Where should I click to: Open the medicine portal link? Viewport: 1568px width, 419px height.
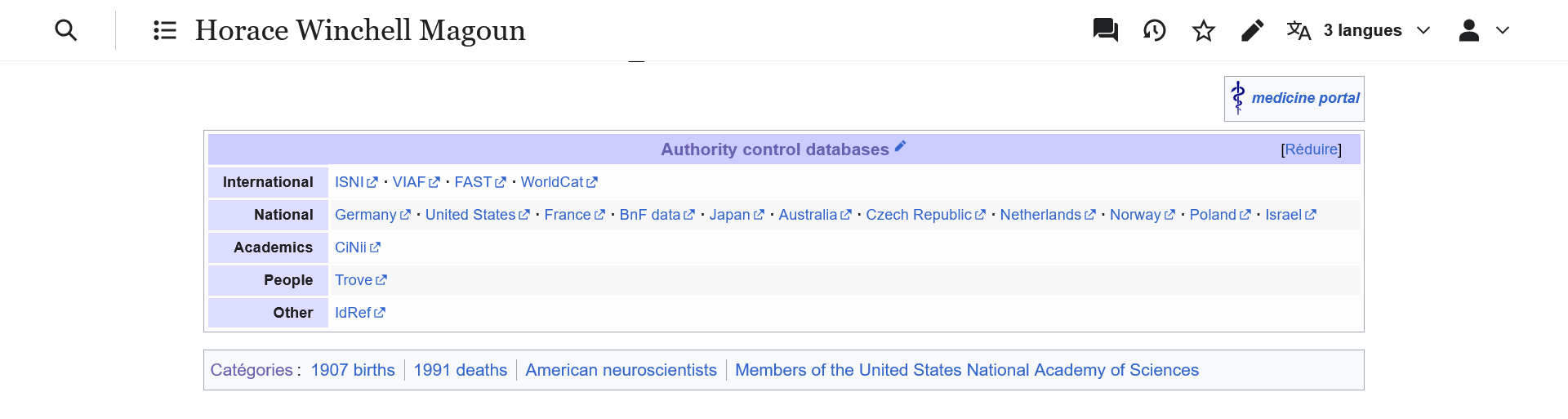[x=1305, y=98]
